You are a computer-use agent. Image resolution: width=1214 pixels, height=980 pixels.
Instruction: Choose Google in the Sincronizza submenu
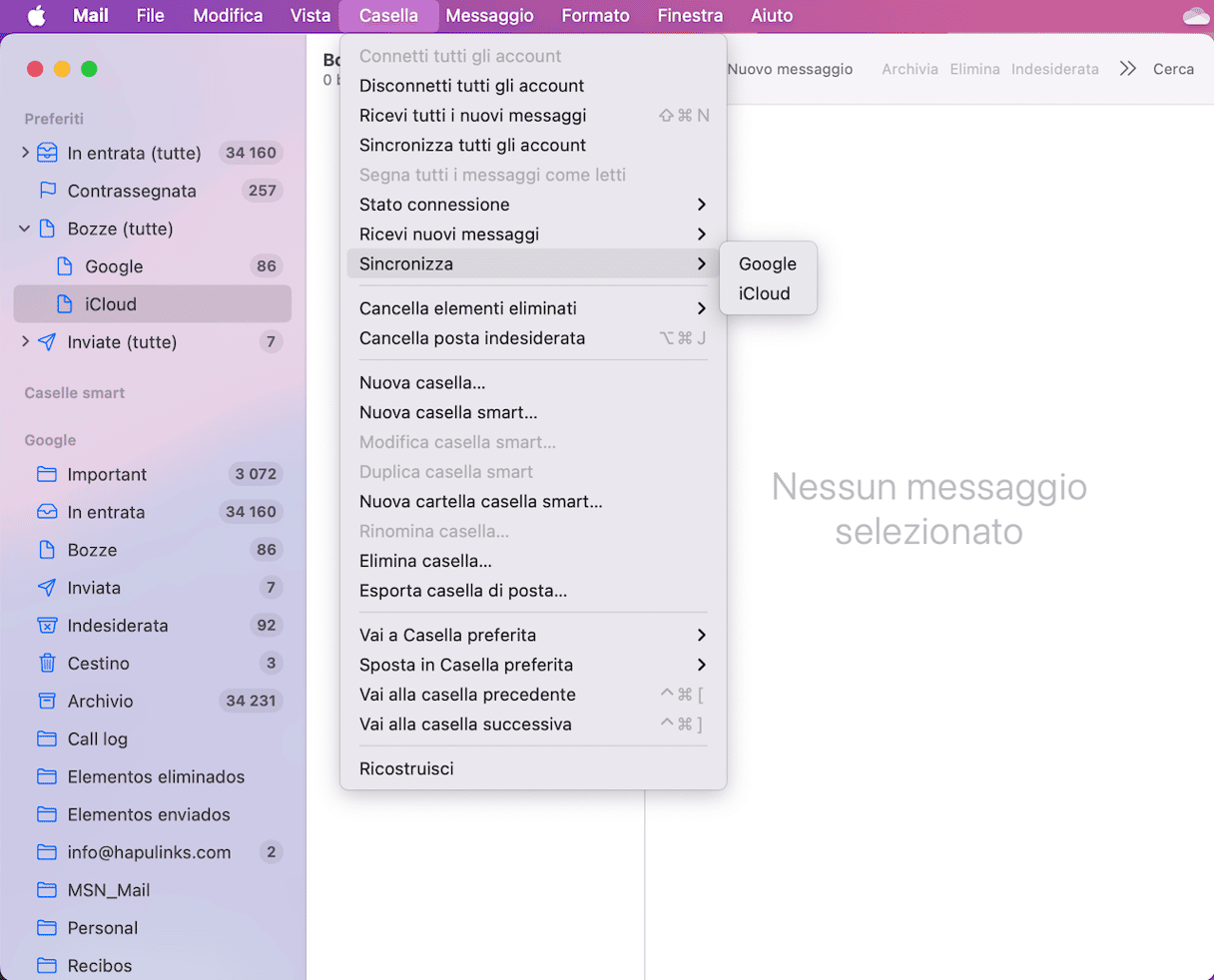pyautogui.click(x=768, y=264)
